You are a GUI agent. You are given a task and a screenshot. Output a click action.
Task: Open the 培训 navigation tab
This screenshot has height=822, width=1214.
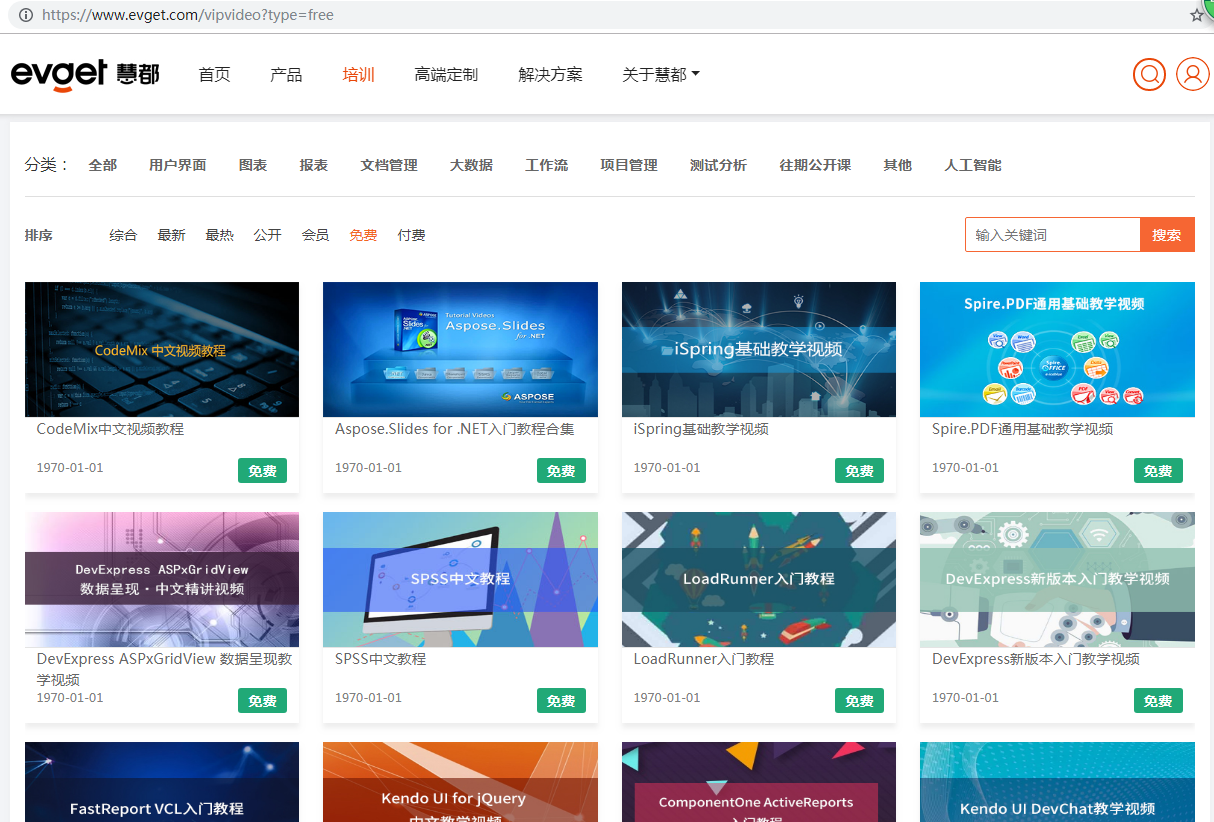point(358,75)
